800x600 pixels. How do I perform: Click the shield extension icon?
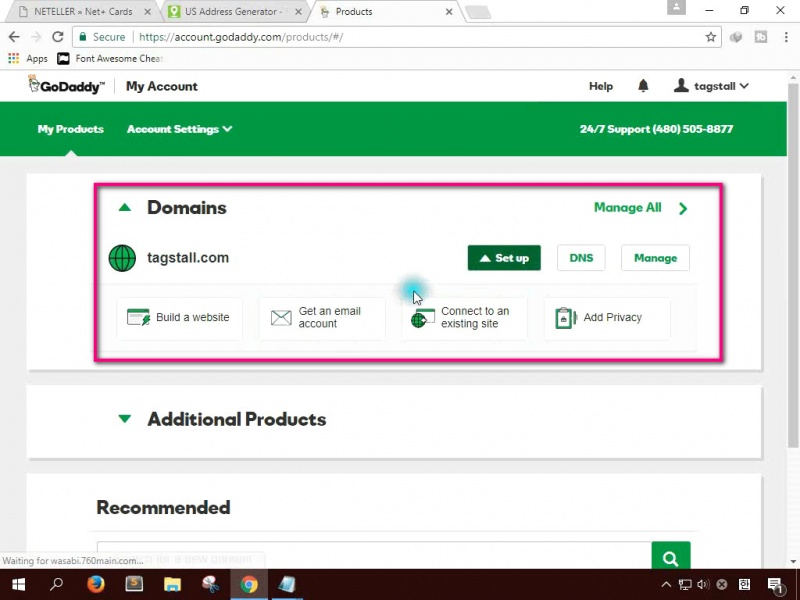pyautogui.click(x=736, y=37)
